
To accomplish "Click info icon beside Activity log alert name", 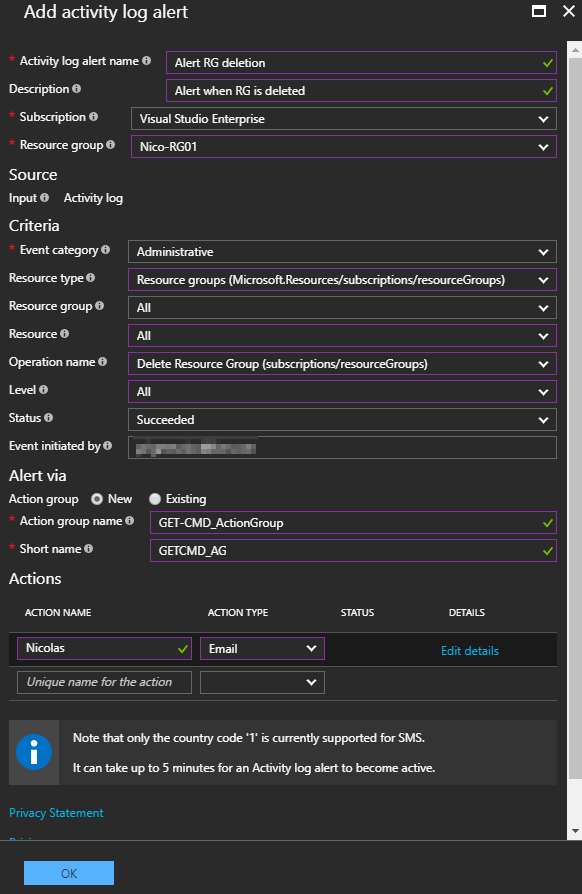I will click(x=146, y=60).
